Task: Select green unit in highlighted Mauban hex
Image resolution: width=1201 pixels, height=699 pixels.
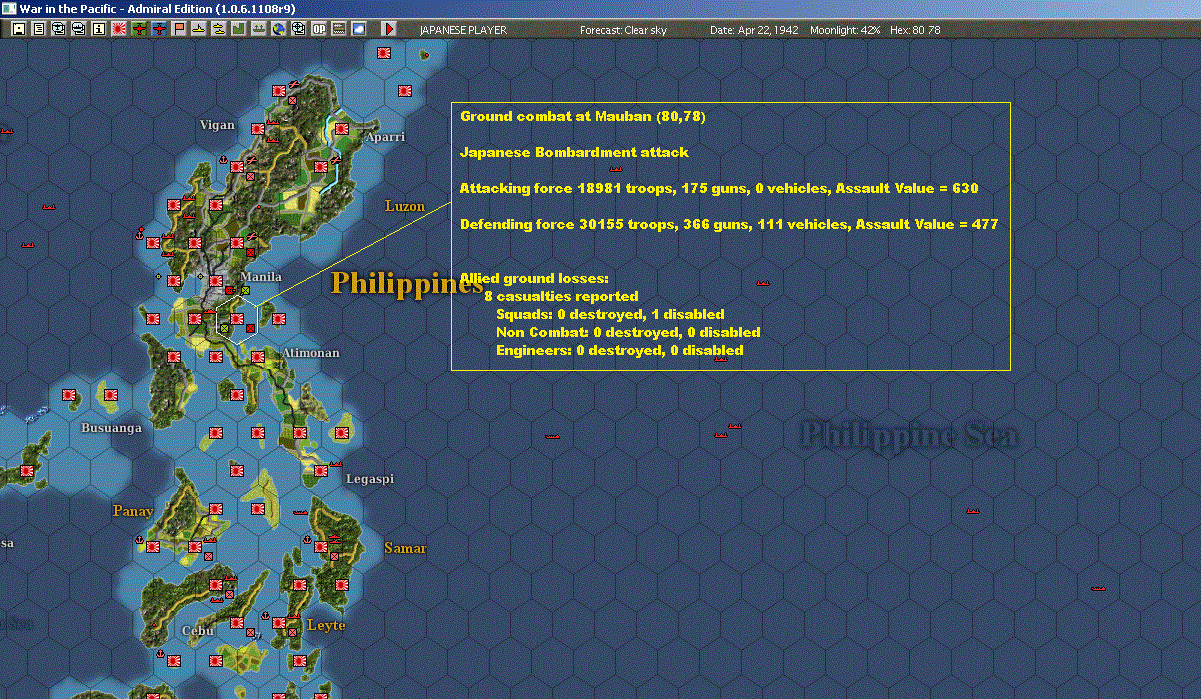Action: 224,328
